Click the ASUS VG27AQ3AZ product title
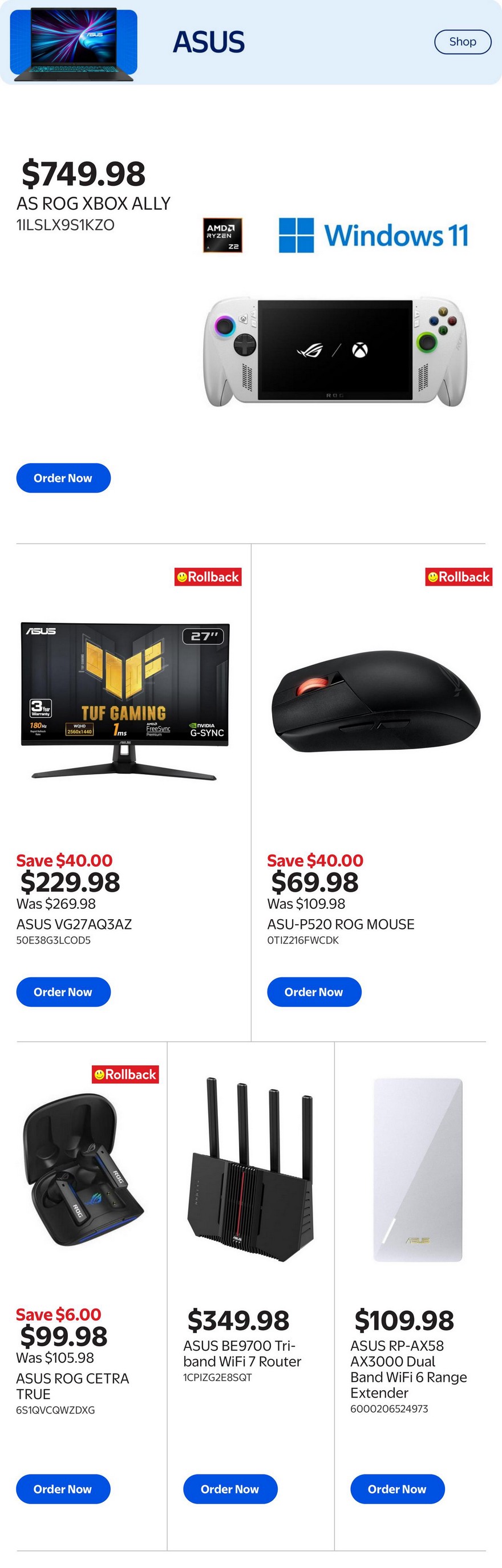The height and width of the screenshot is (1568, 502). [x=74, y=924]
